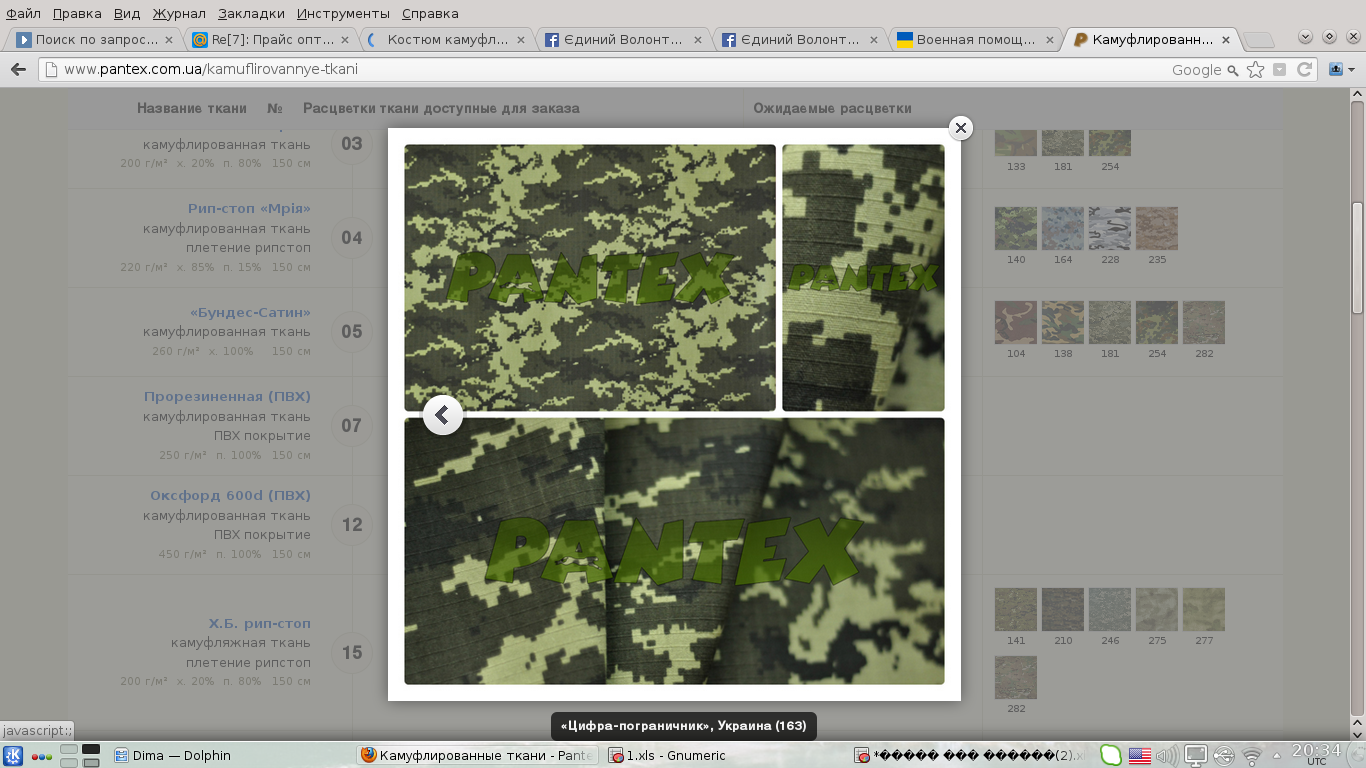Select color swatch 228
The width and height of the screenshot is (1366, 768).
pos(1110,228)
